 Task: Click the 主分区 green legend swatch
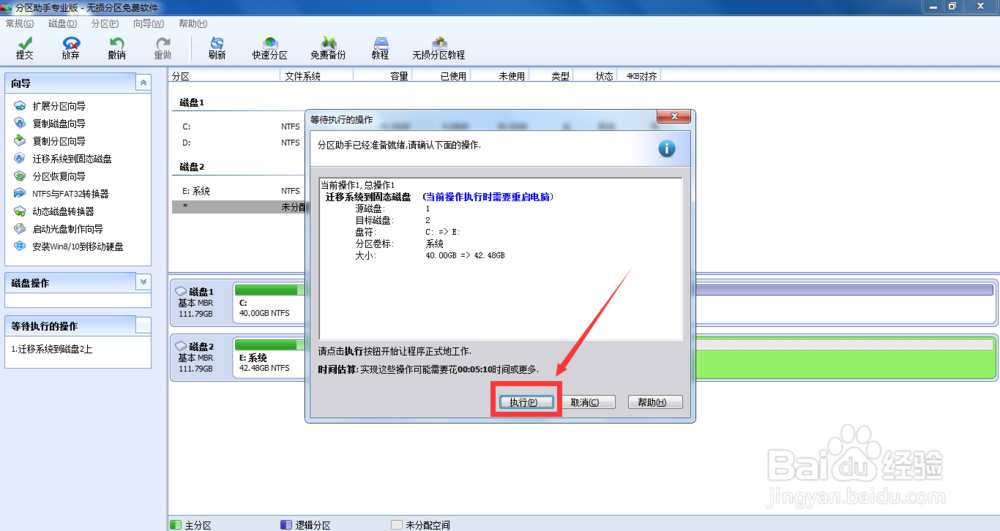tap(176, 525)
